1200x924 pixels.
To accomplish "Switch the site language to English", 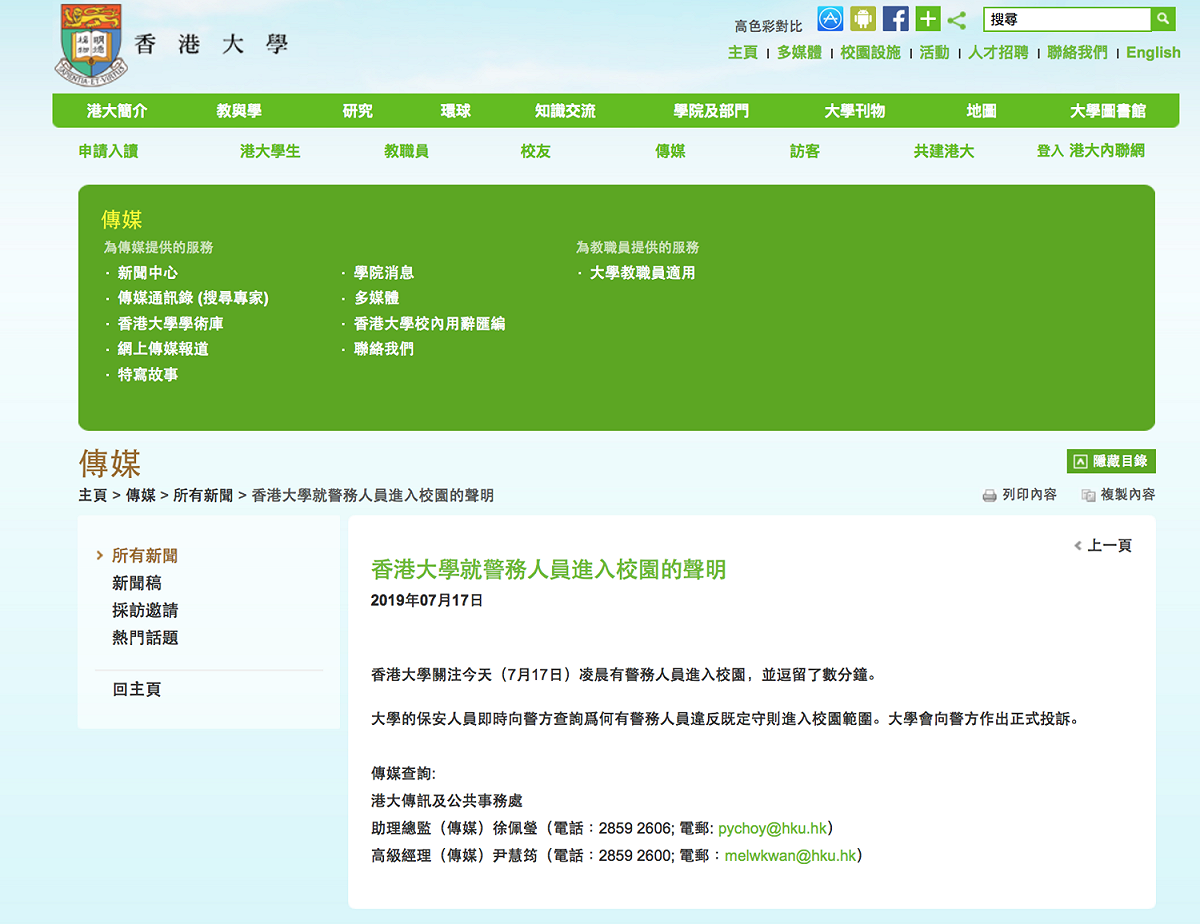I will [x=1153, y=53].
